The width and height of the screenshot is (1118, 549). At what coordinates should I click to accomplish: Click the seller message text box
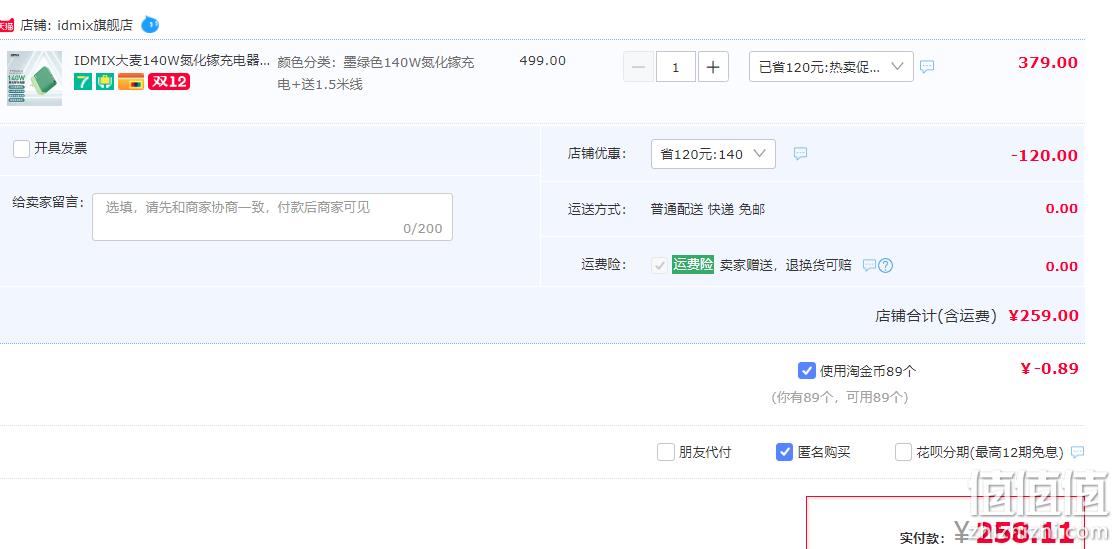click(x=272, y=217)
